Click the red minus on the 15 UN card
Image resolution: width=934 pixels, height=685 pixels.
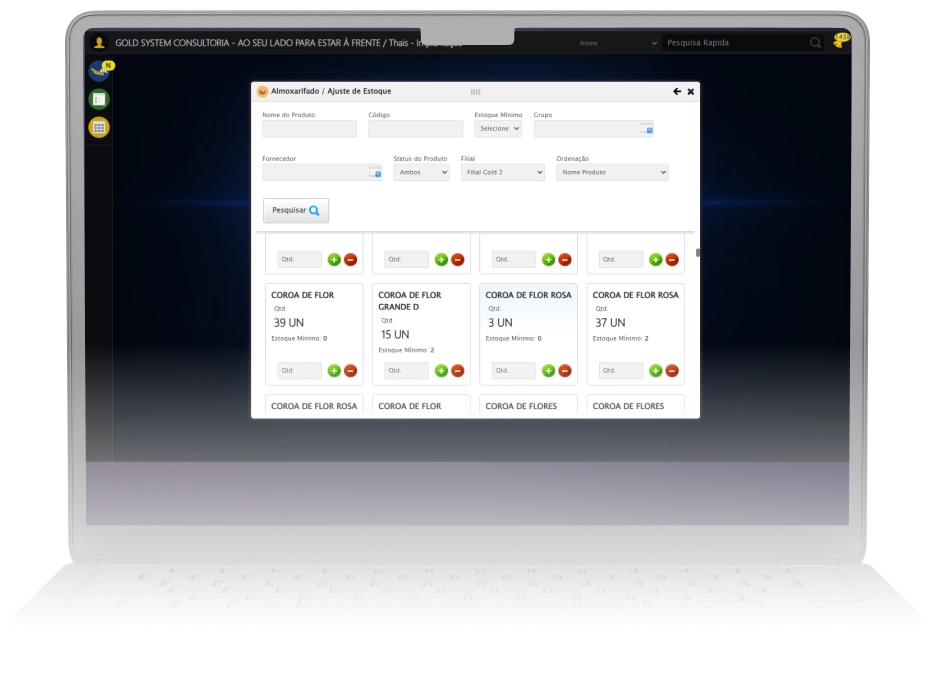(457, 371)
